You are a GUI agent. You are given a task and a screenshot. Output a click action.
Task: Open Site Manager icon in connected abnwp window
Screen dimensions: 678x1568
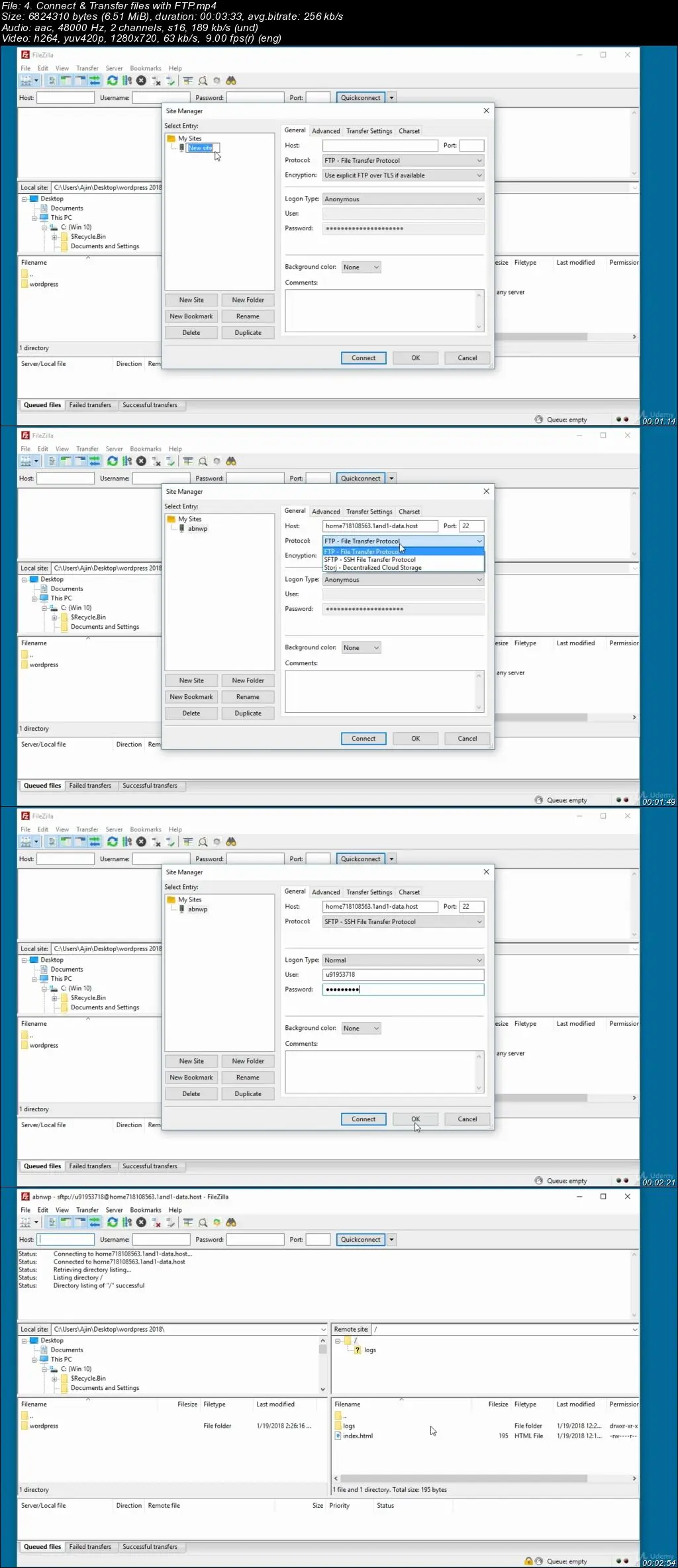tap(25, 1222)
